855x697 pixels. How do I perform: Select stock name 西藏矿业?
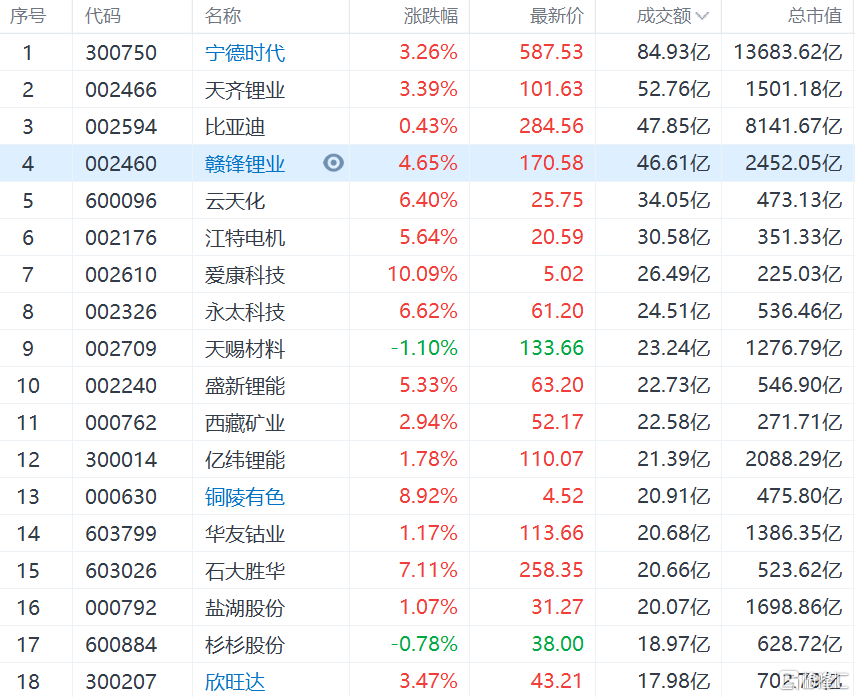[245, 423]
